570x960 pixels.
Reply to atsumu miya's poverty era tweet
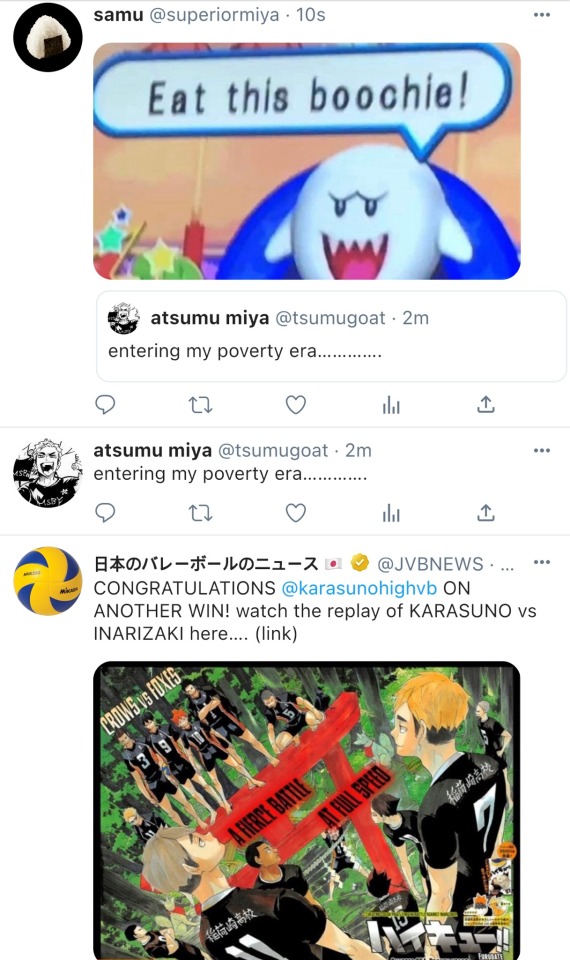pyautogui.click(x=105, y=513)
